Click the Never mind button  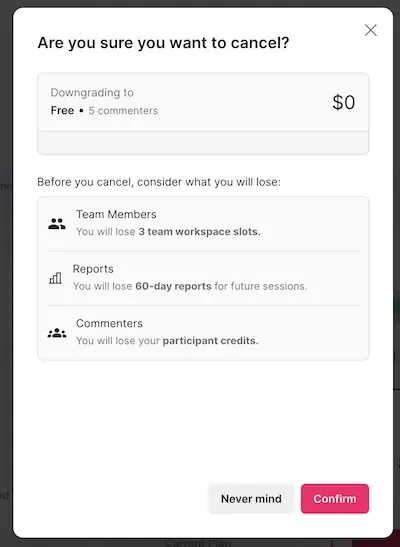pos(251,499)
